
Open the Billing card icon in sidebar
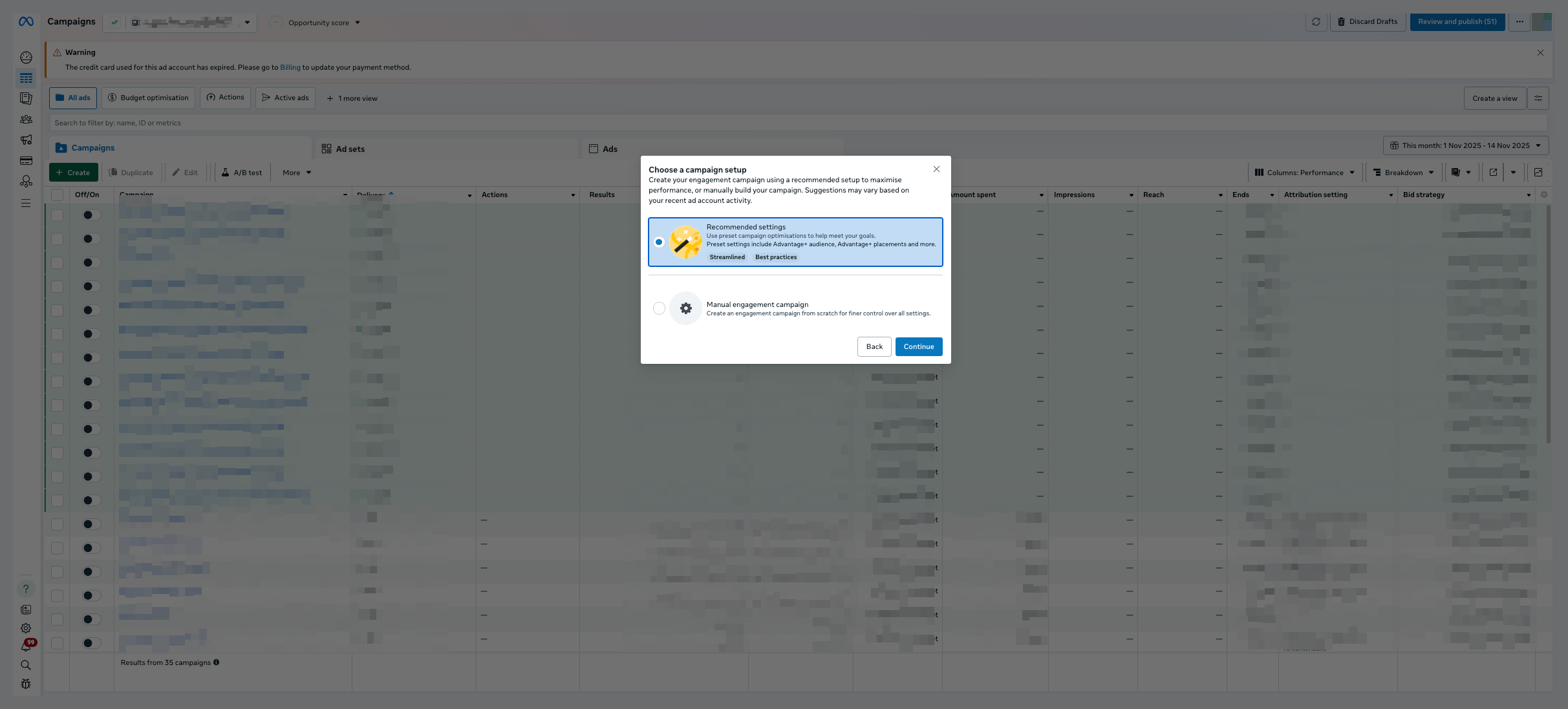point(26,161)
